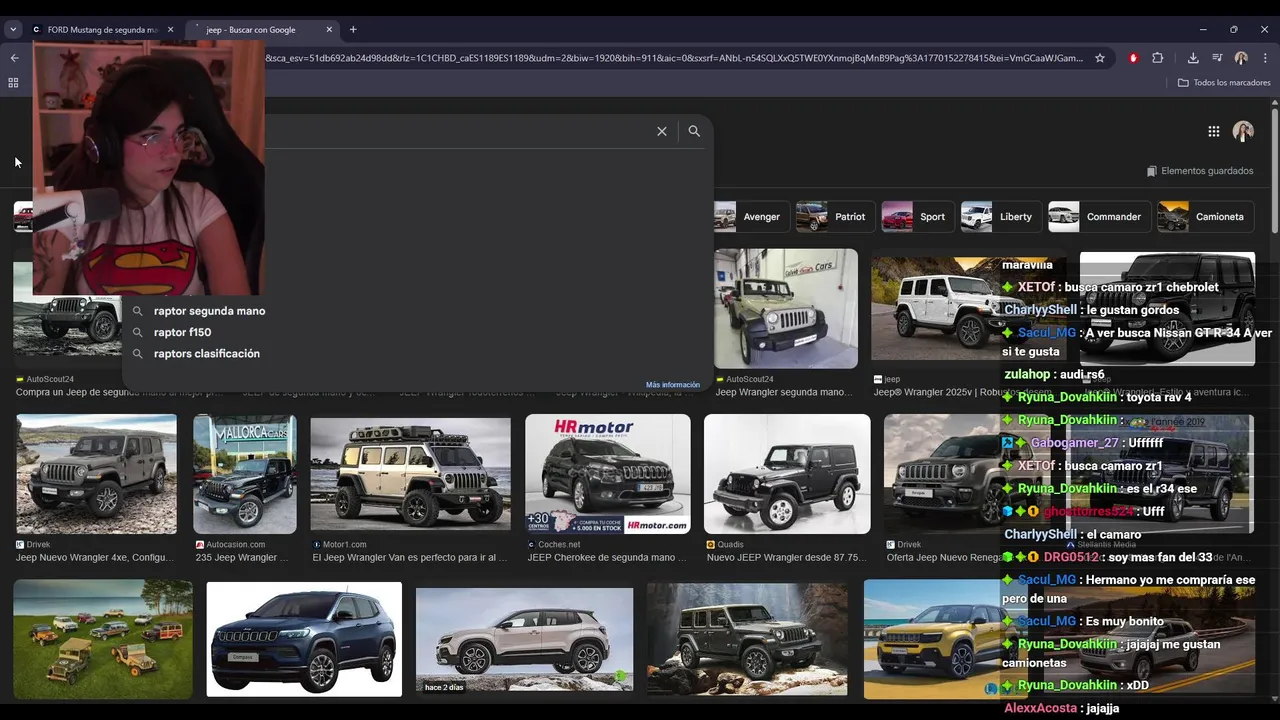Click chat message soy mas fan del 33
The image size is (1280, 720).
coord(1160,557)
